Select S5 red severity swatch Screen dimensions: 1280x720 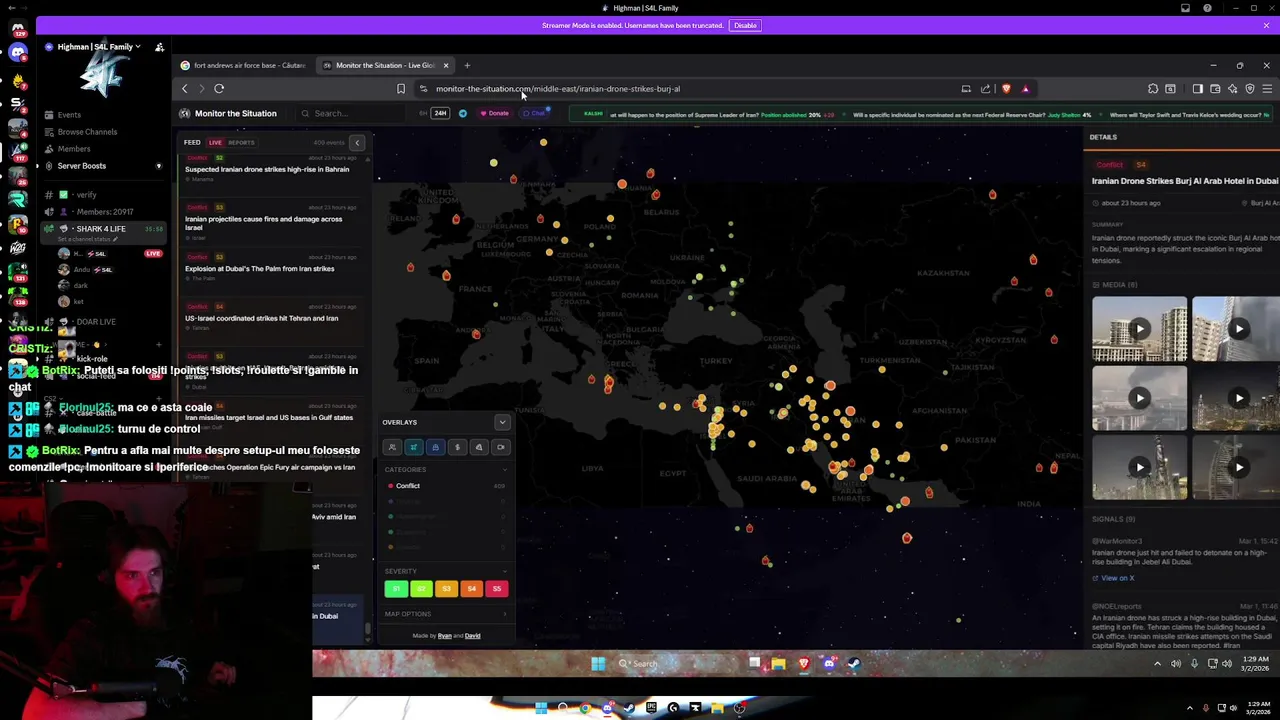pos(497,589)
